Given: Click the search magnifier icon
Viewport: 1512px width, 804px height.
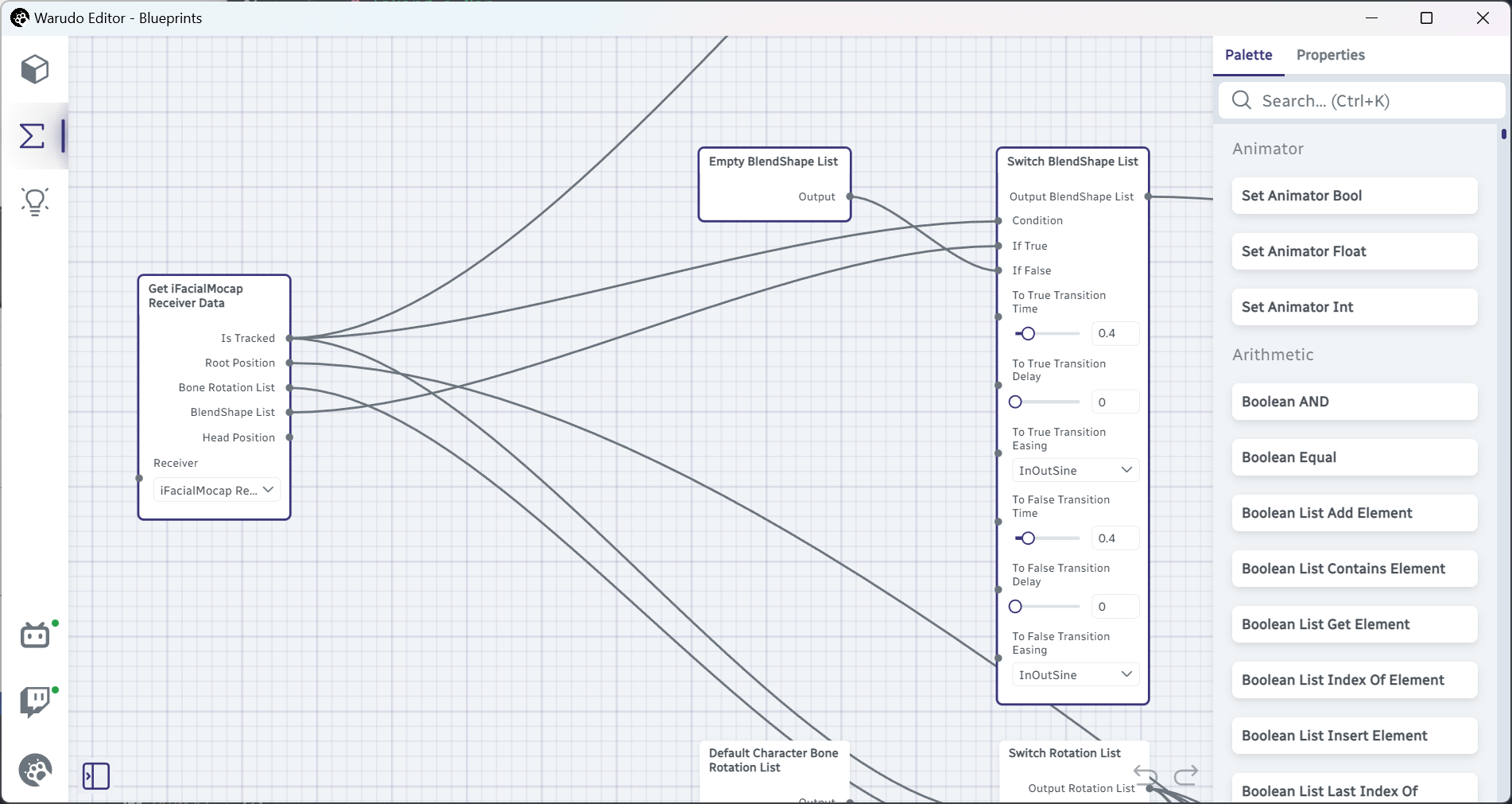Looking at the screenshot, I should [1241, 100].
